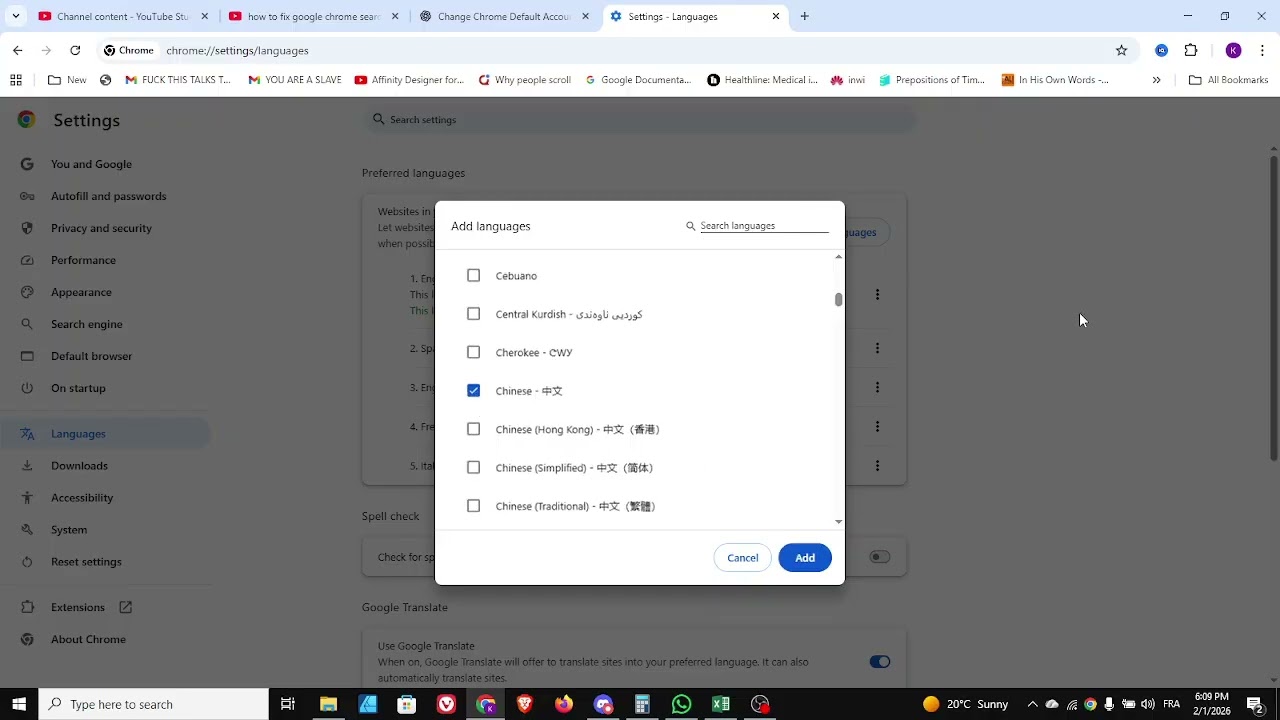Viewport: 1280px width, 720px height.
Task: Check Chinese (Simplified) checkbox
Action: coord(474,468)
